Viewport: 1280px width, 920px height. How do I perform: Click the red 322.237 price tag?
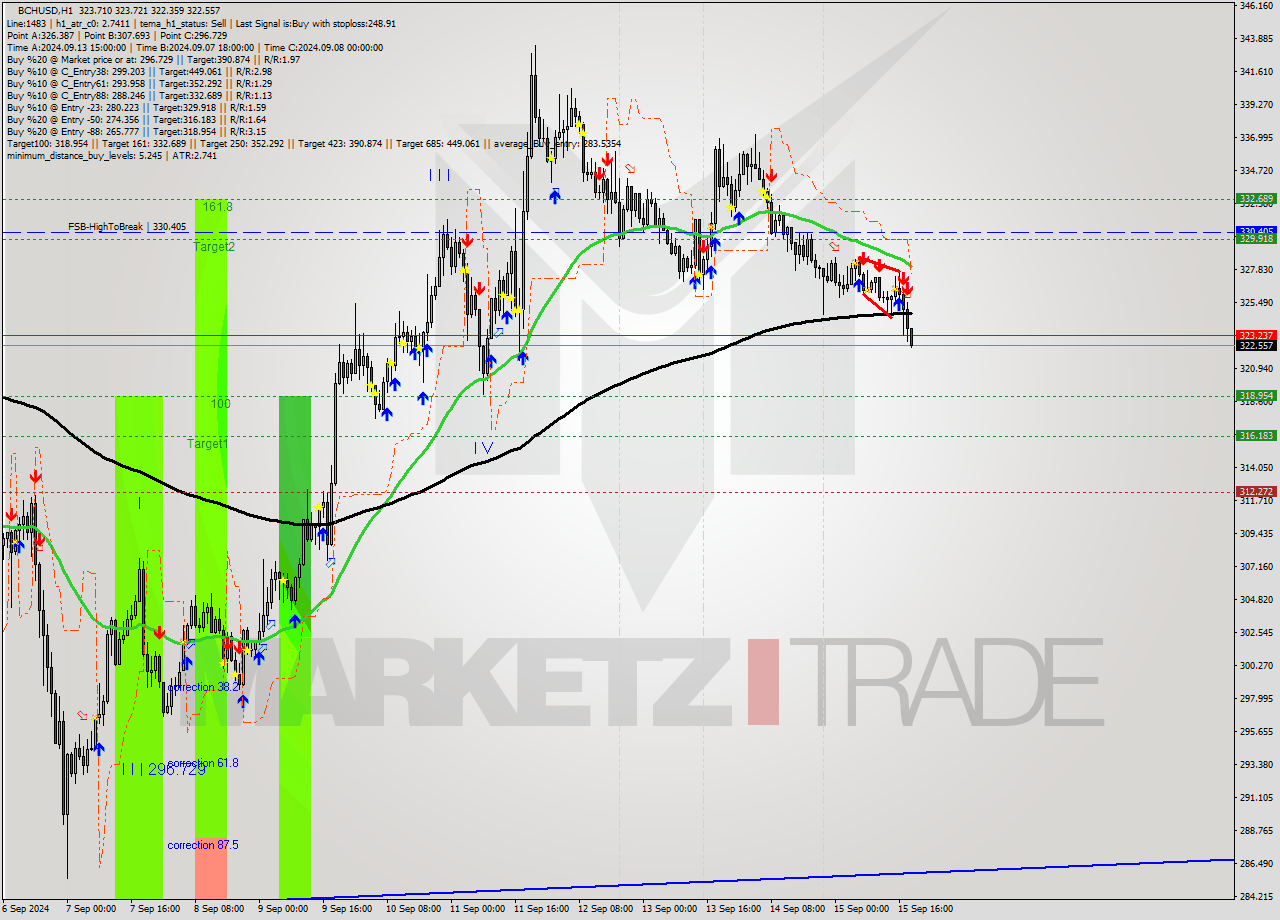[1256, 335]
